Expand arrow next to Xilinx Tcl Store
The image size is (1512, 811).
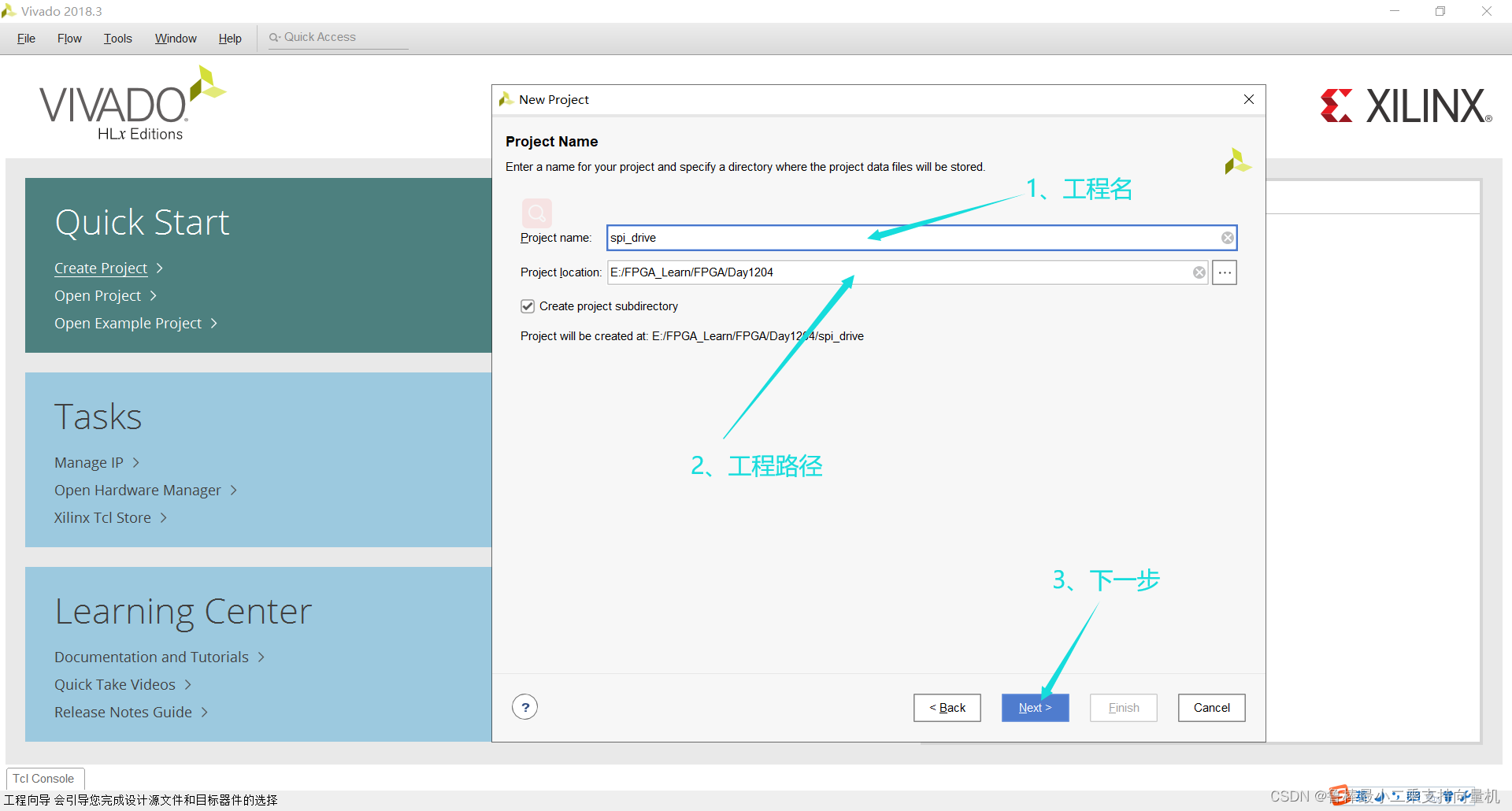click(164, 518)
